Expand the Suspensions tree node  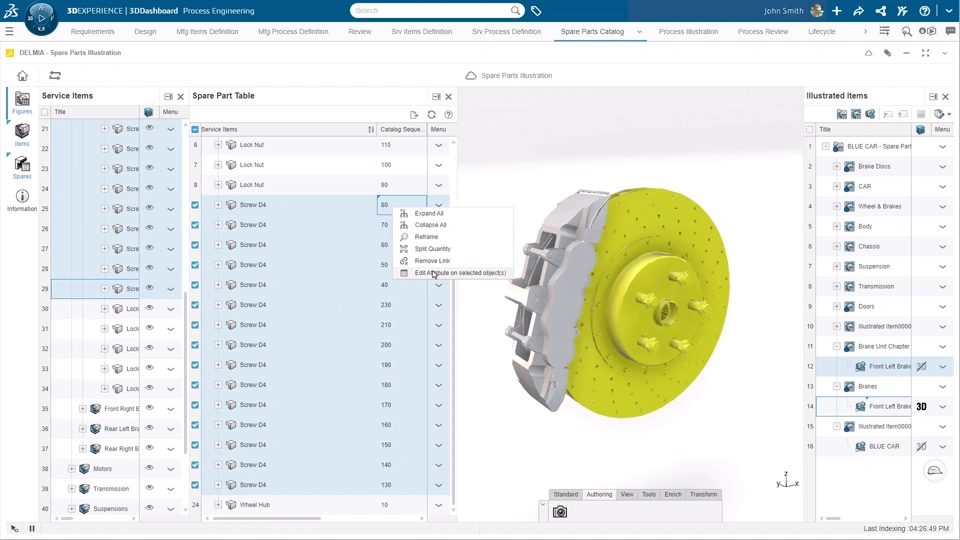[x=72, y=509]
